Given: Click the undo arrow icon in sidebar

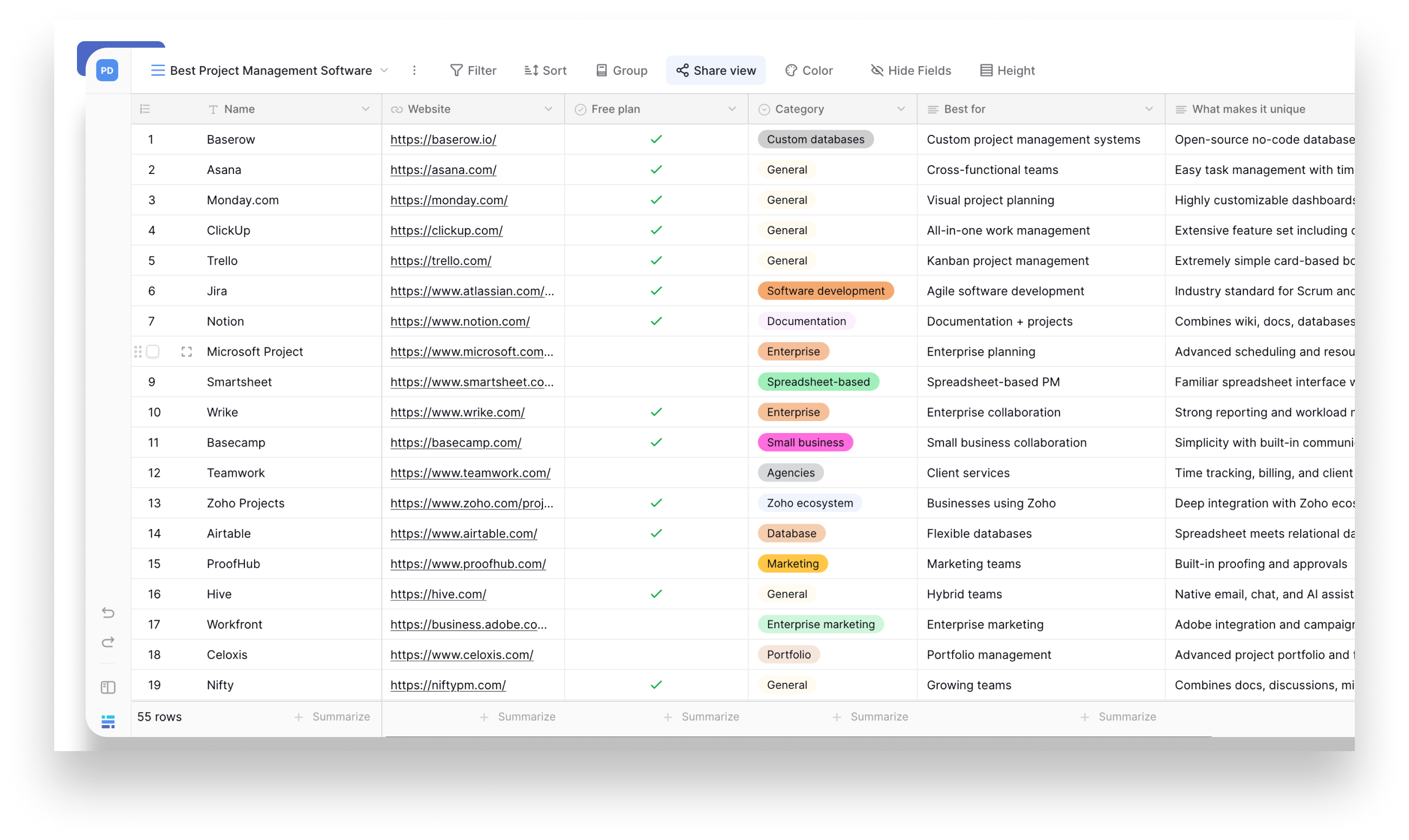Looking at the screenshot, I should coord(108,612).
